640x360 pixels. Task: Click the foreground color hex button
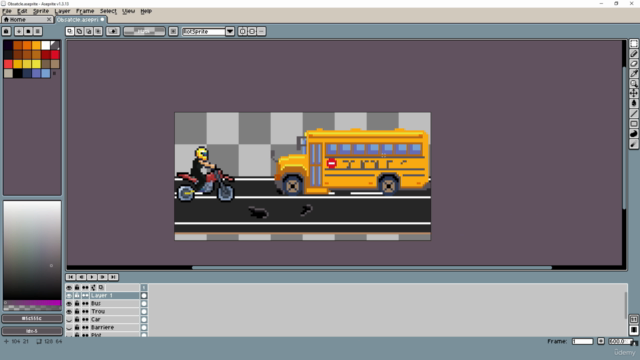click(x=32, y=318)
